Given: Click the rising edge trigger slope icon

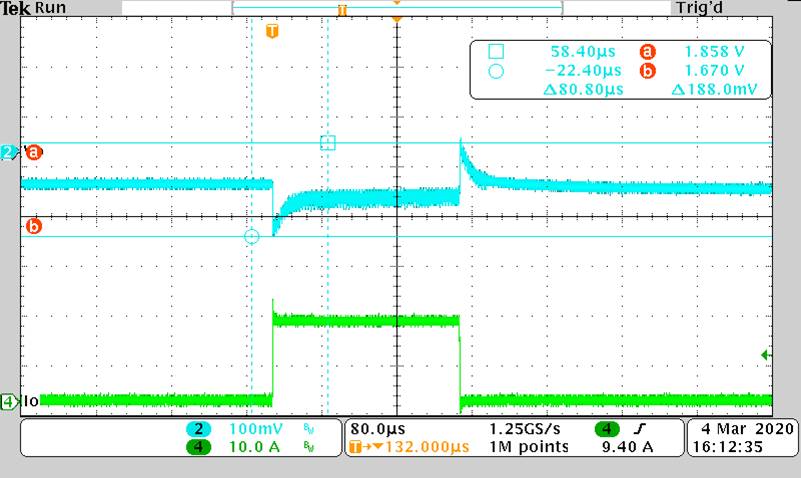Looking at the screenshot, I should 635,428.
